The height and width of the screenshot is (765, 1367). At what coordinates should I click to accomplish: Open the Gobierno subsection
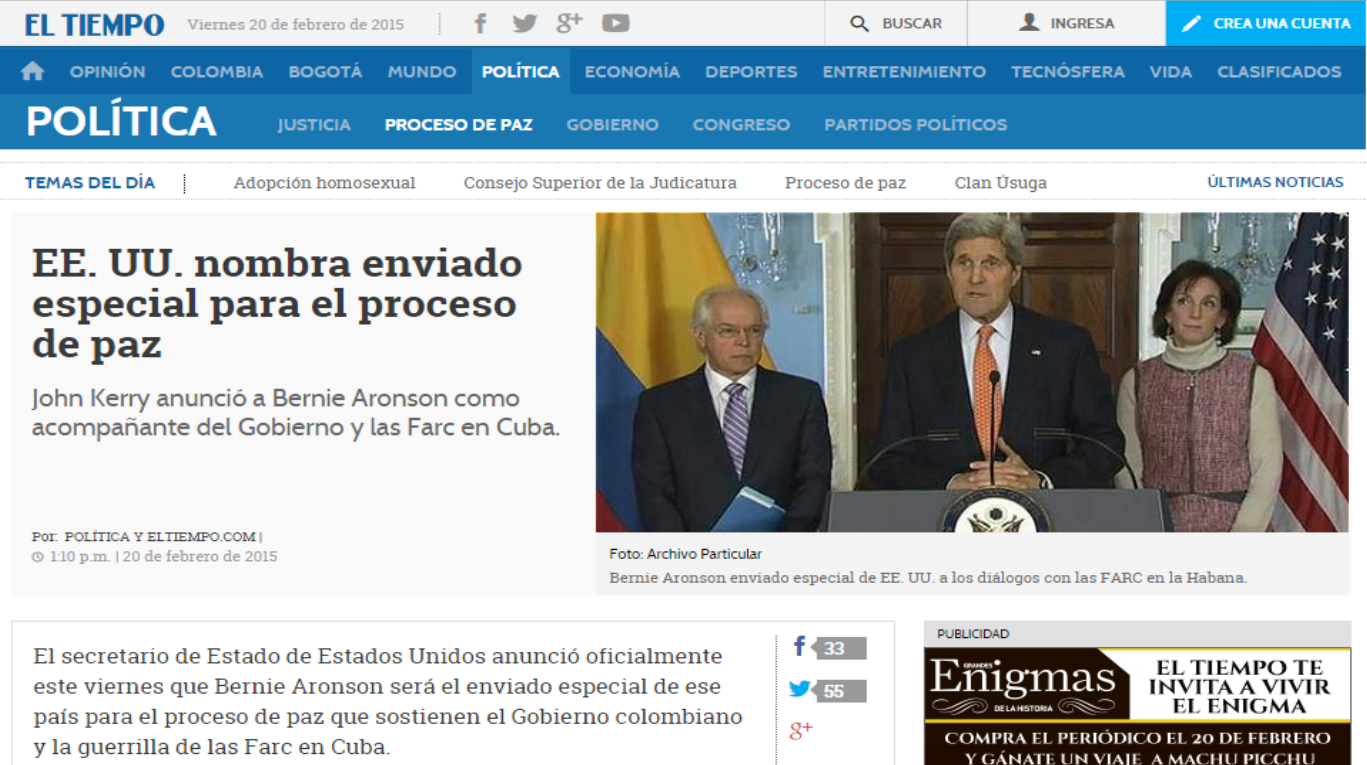pos(613,125)
